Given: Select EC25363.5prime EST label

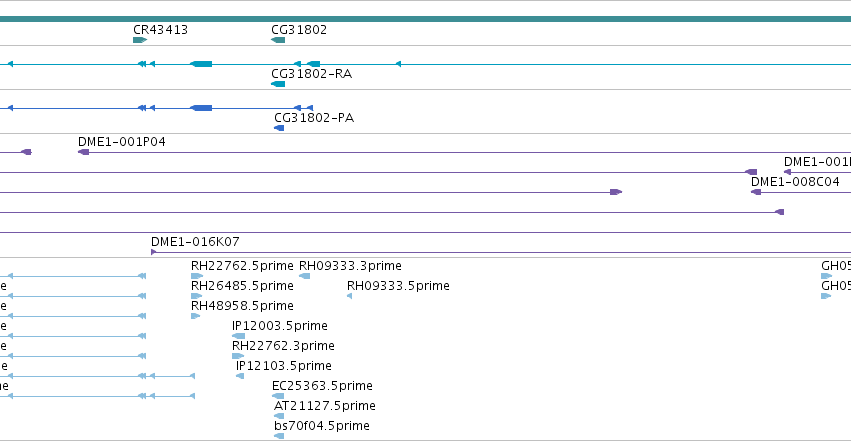Looking at the screenshot, I should click(x=322, y=386).
